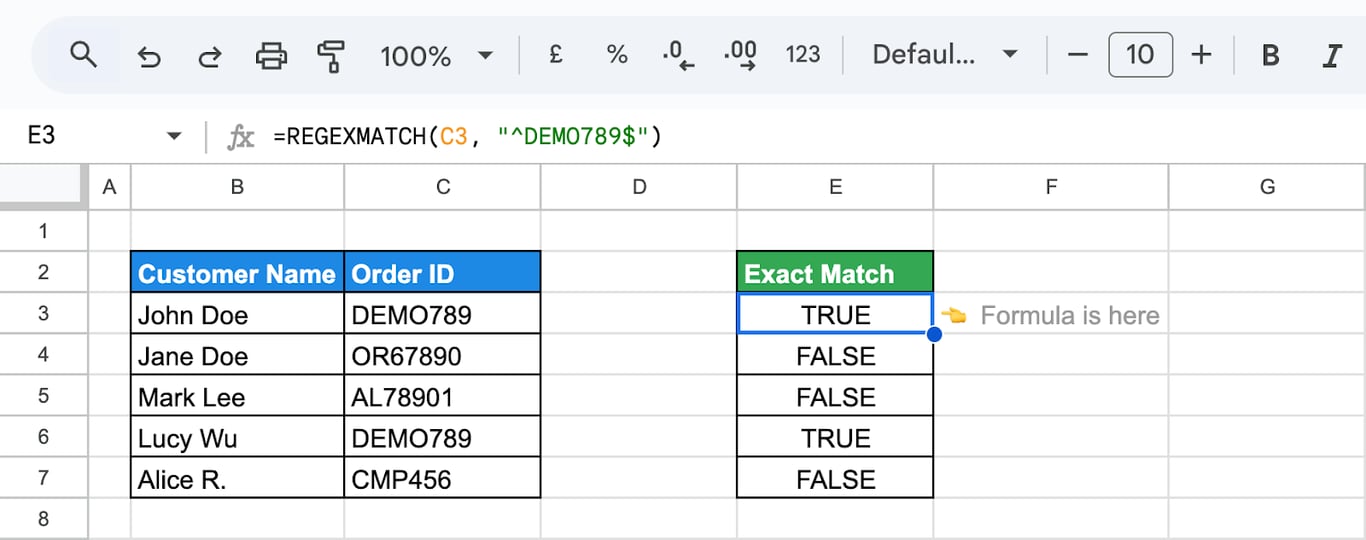Screen dimensions: 1366x540
Task: Select row 4 header
Action: pos(44,354)
